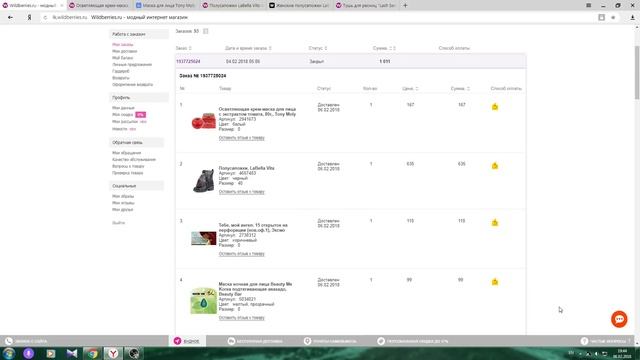Click the thumbs-up icon for the 15 postcards item

point(495,222)
